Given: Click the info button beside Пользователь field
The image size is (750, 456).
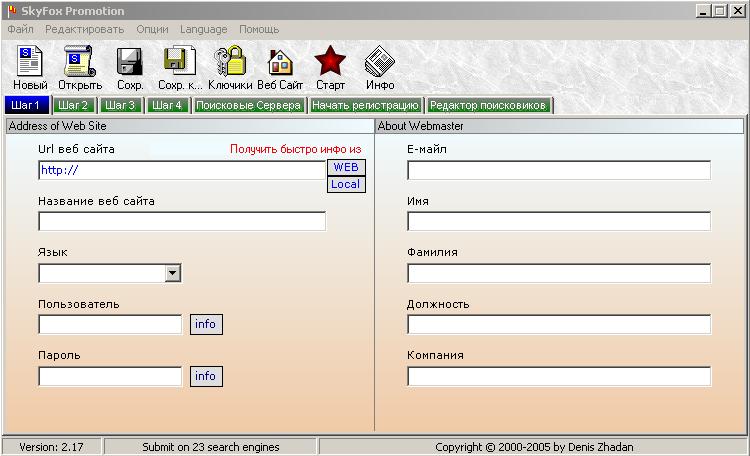Looking at the screenshot, I should (x=206, y=324).
